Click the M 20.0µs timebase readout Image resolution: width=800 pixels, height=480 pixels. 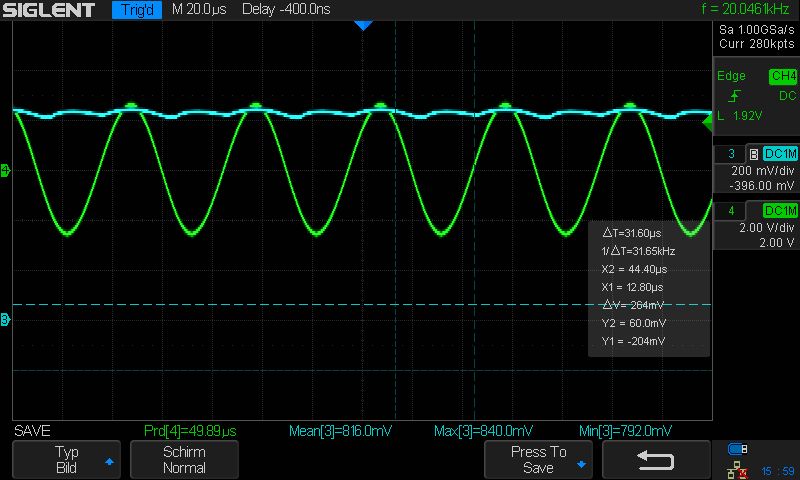tap(199, 9)
